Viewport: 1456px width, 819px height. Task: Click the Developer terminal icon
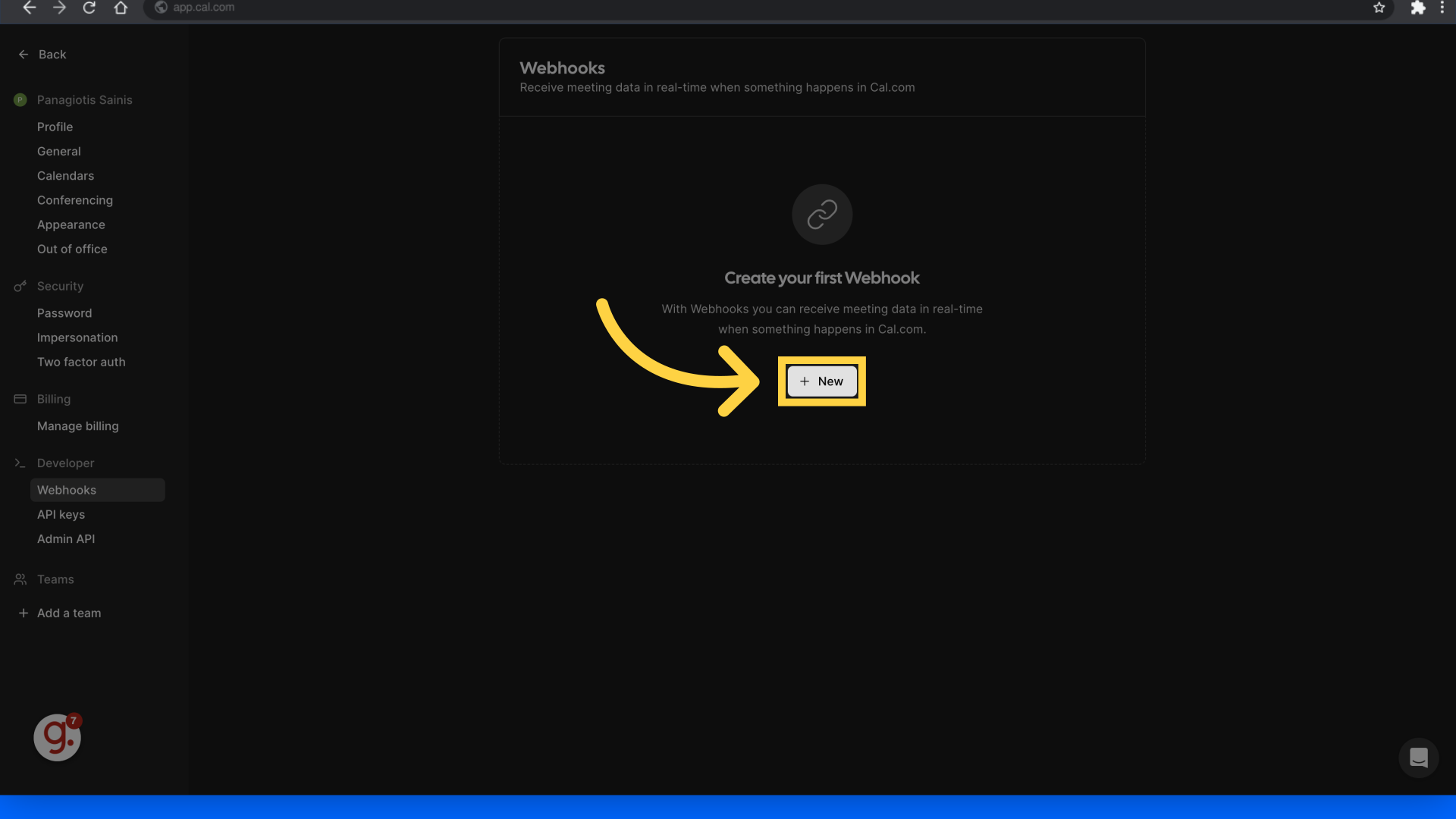pos(20,463)
